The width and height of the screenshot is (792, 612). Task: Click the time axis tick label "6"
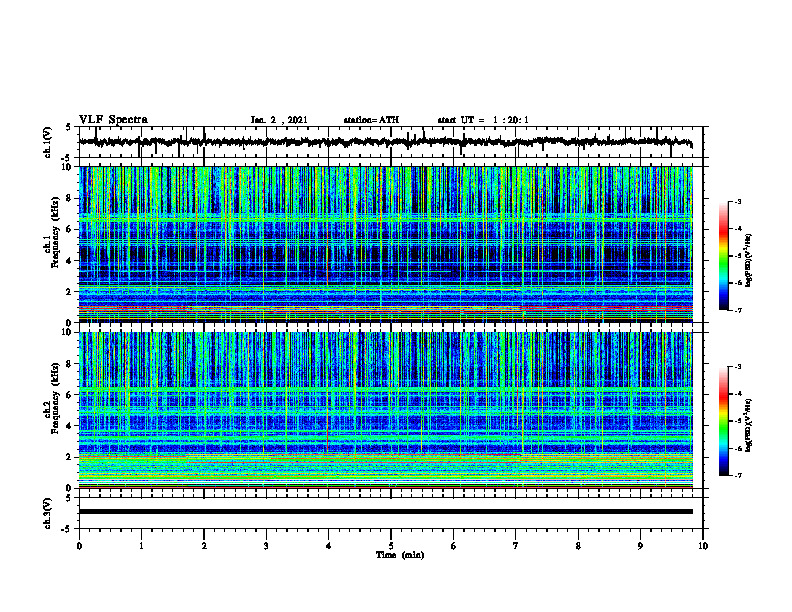[454, 546]
